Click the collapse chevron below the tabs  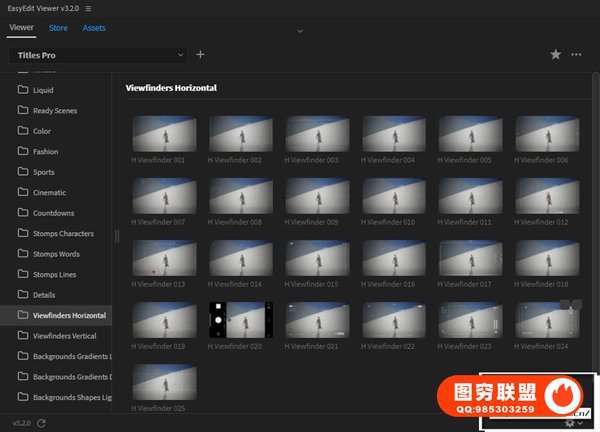pos(299,32)
